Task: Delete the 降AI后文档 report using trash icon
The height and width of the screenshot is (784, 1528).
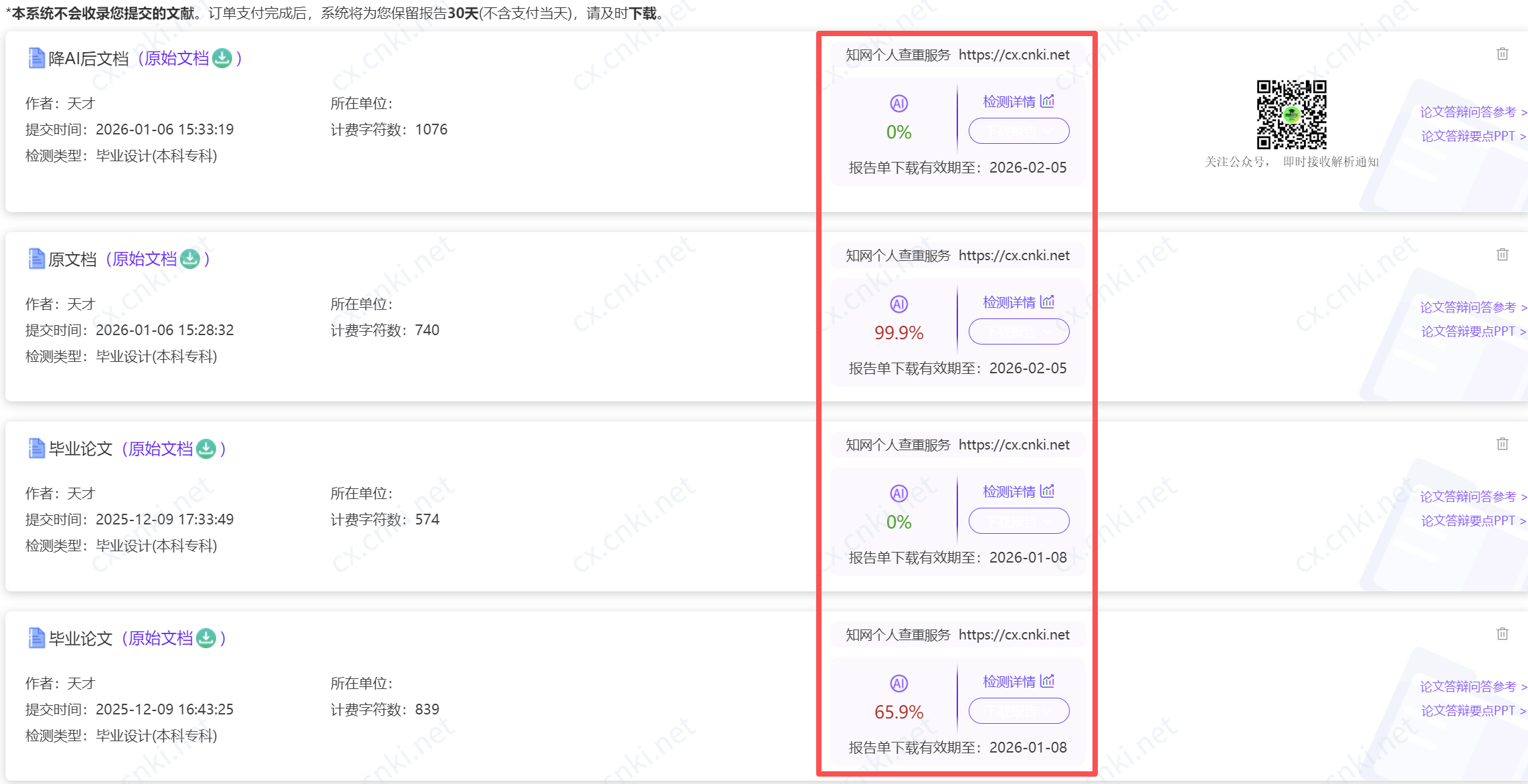Action: (x=1502, y=54)
